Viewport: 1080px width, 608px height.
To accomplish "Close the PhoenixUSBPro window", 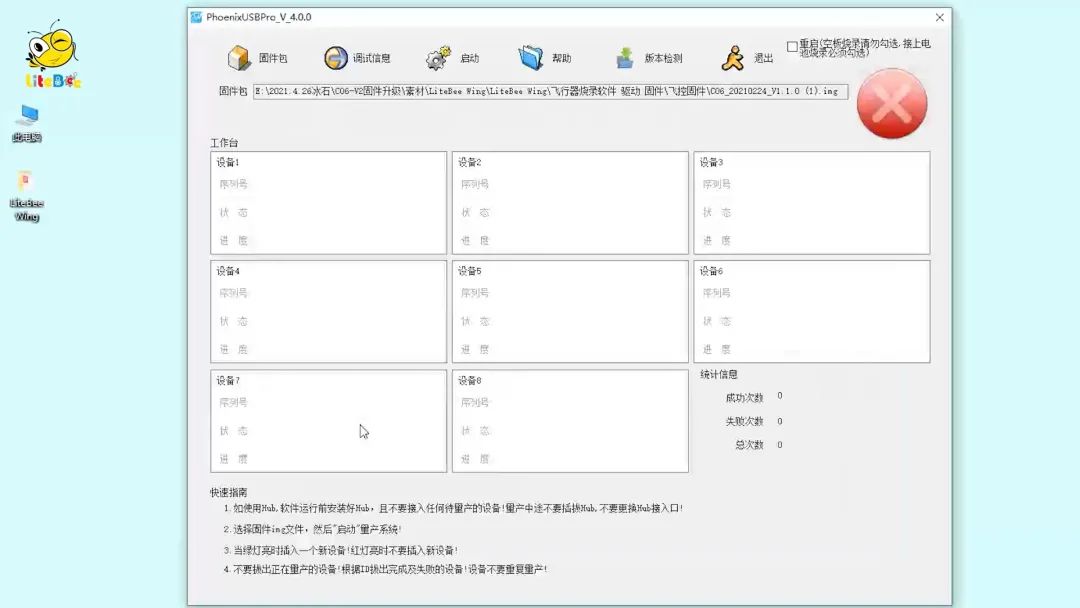I will click(939, 17).
